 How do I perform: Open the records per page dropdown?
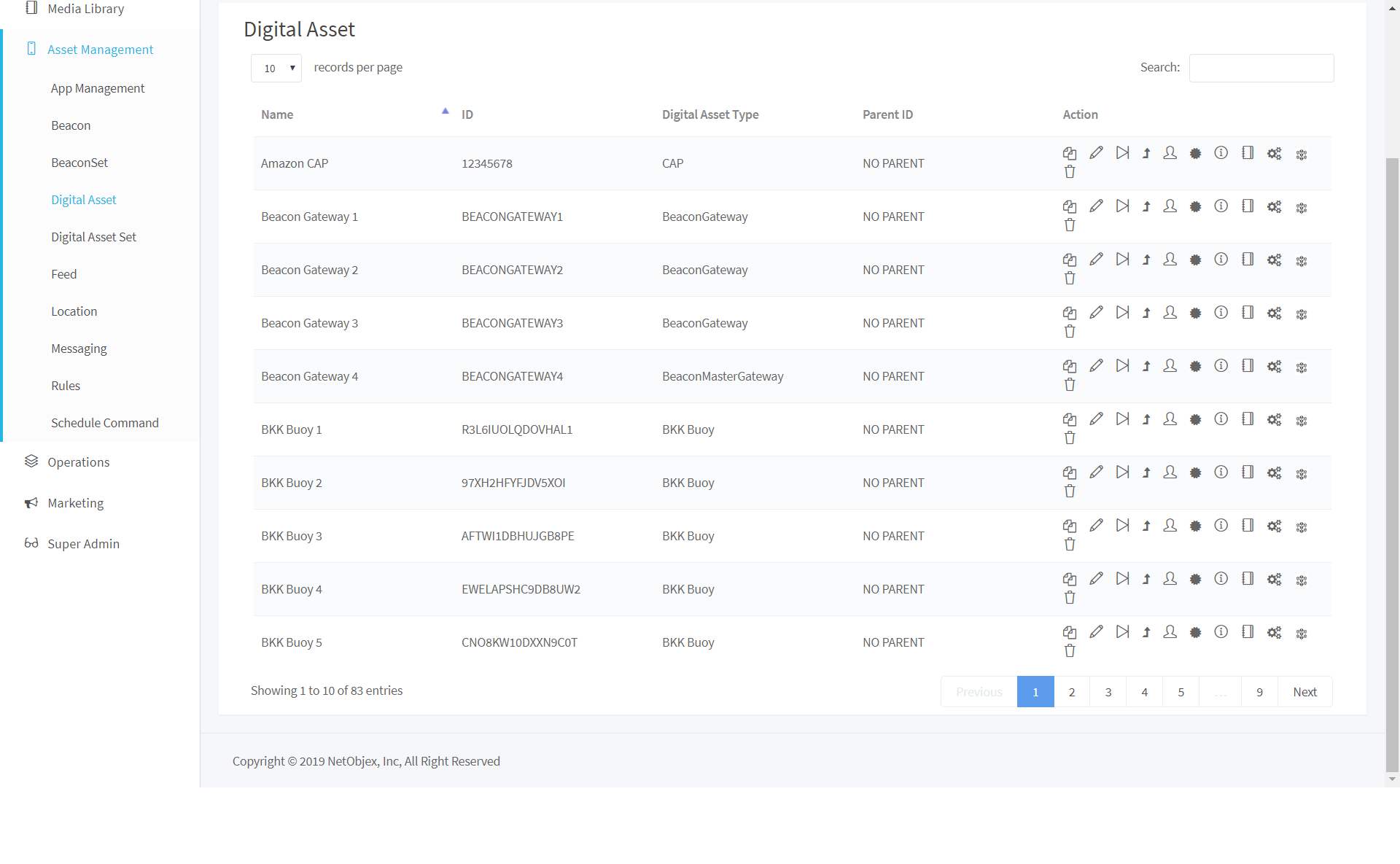[x=276, y=68]
